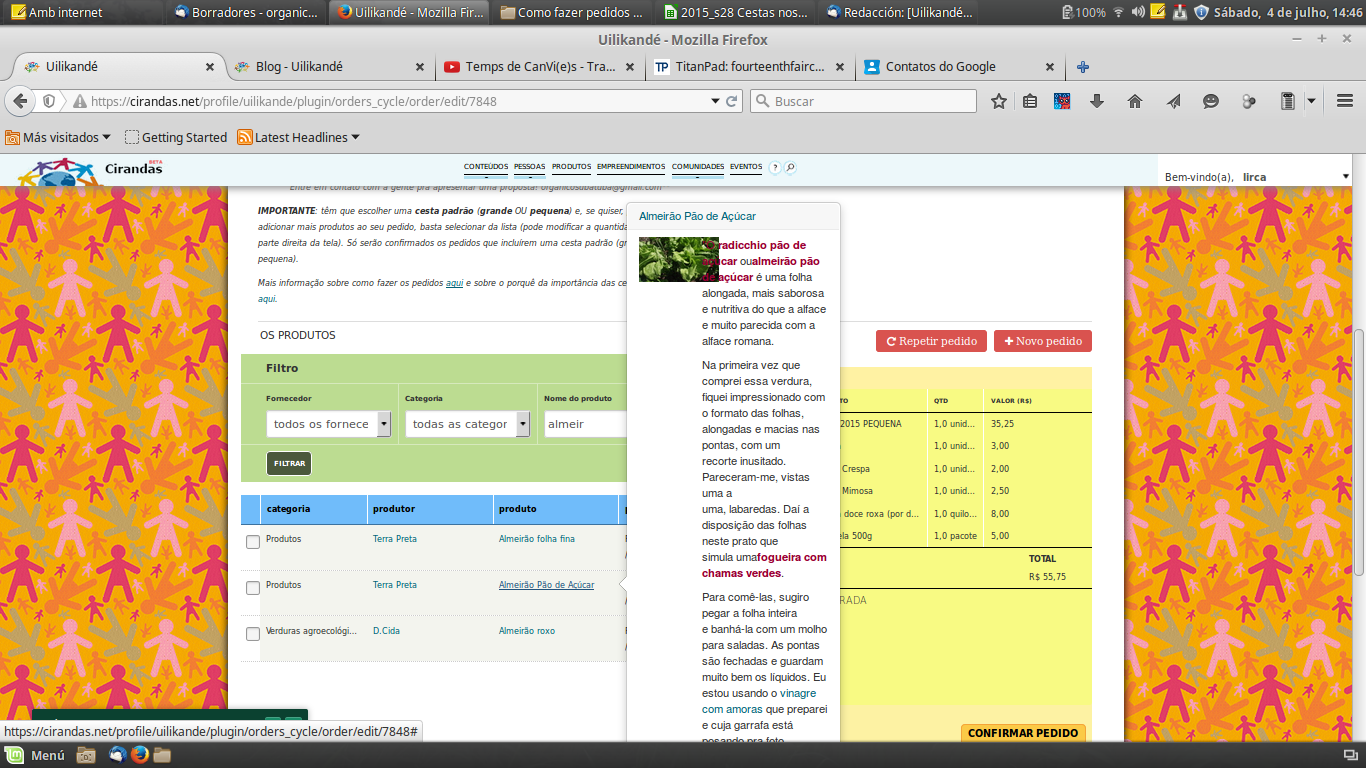Open the Menú start menu
Screen dimensions: 1366x768
click(x=36, y=755)
